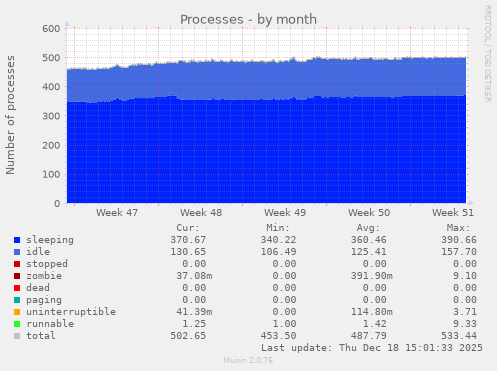
Task: Click total current value 502.65
Action: 188,336
